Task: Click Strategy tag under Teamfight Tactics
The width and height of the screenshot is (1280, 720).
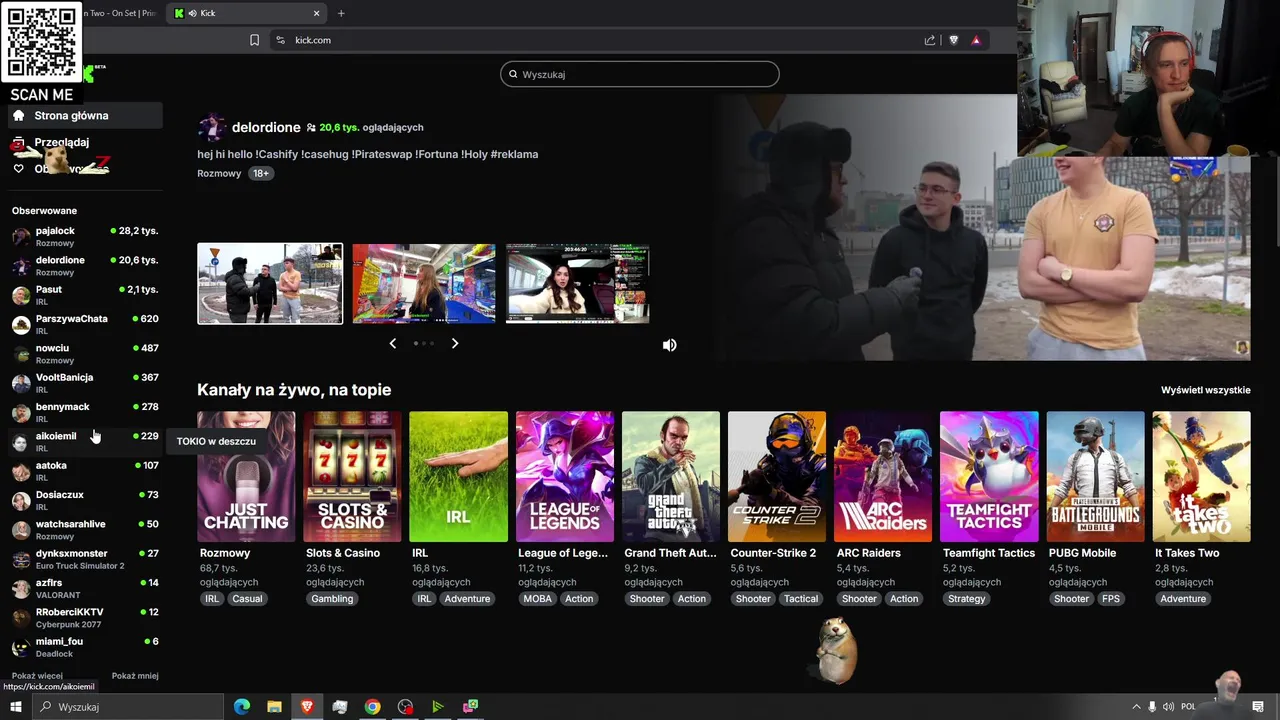Action: coord(967,599)
